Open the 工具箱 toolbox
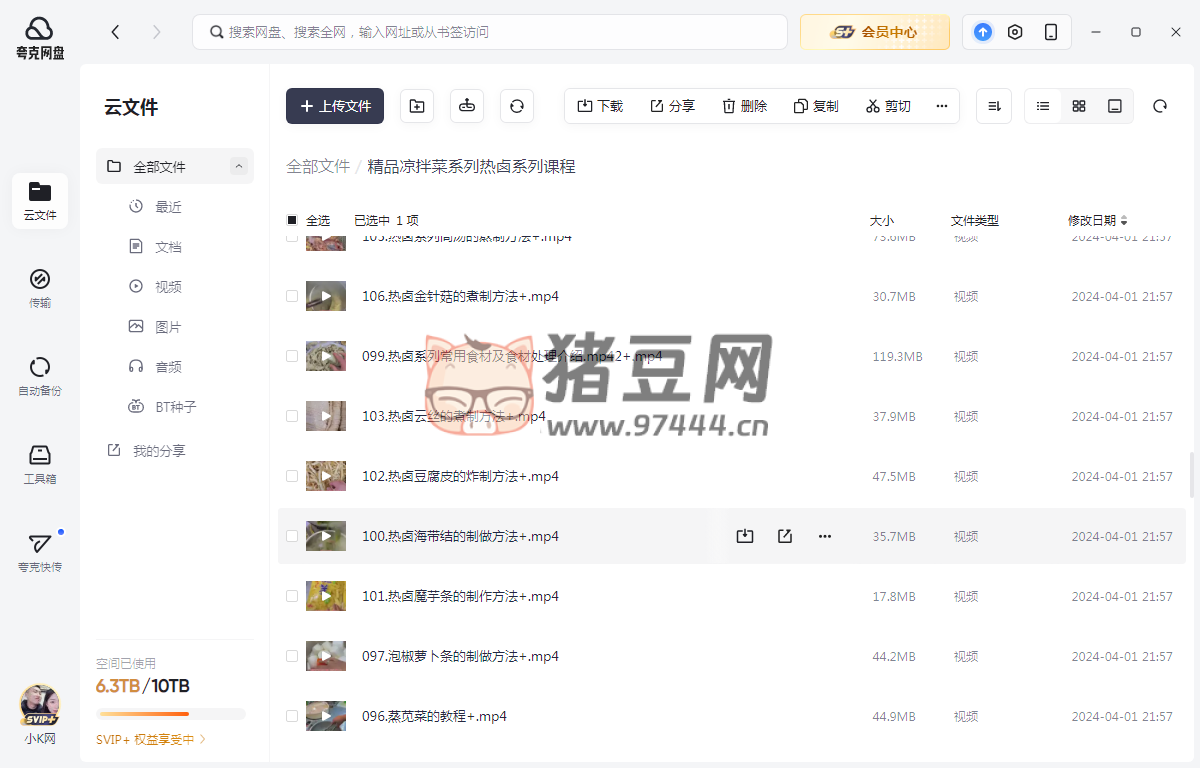 click(40, 464)
